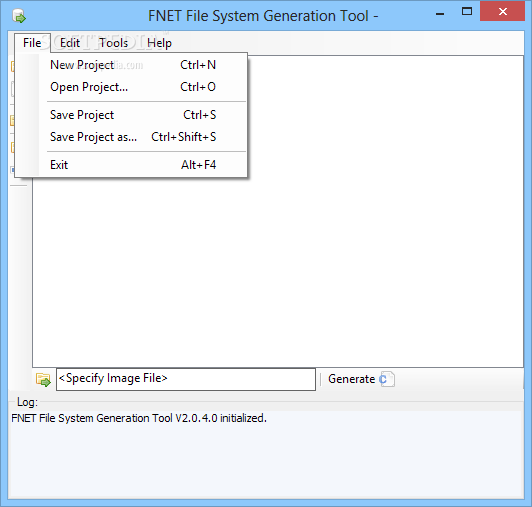This screenshot has height=507, width=532.
Task: Click the log text 'FNET File System Generation Tool V2.0.4.0 initialized.'
Action: point(139,418)
